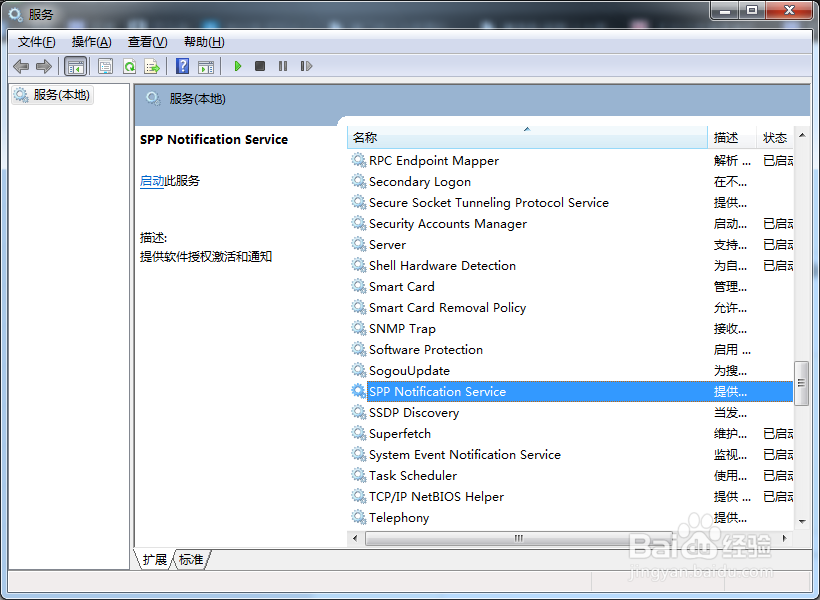Toggle the console tree pane icon

coord(75,66)
